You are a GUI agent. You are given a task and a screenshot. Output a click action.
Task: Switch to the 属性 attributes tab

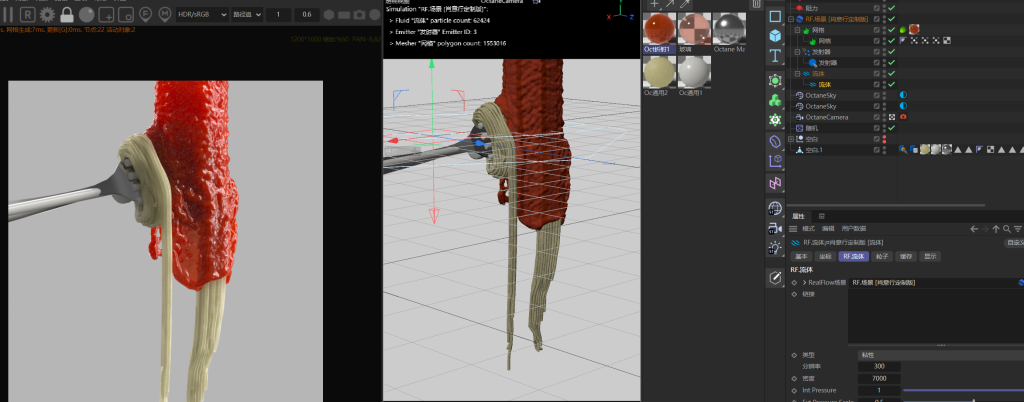click(799, 216)
